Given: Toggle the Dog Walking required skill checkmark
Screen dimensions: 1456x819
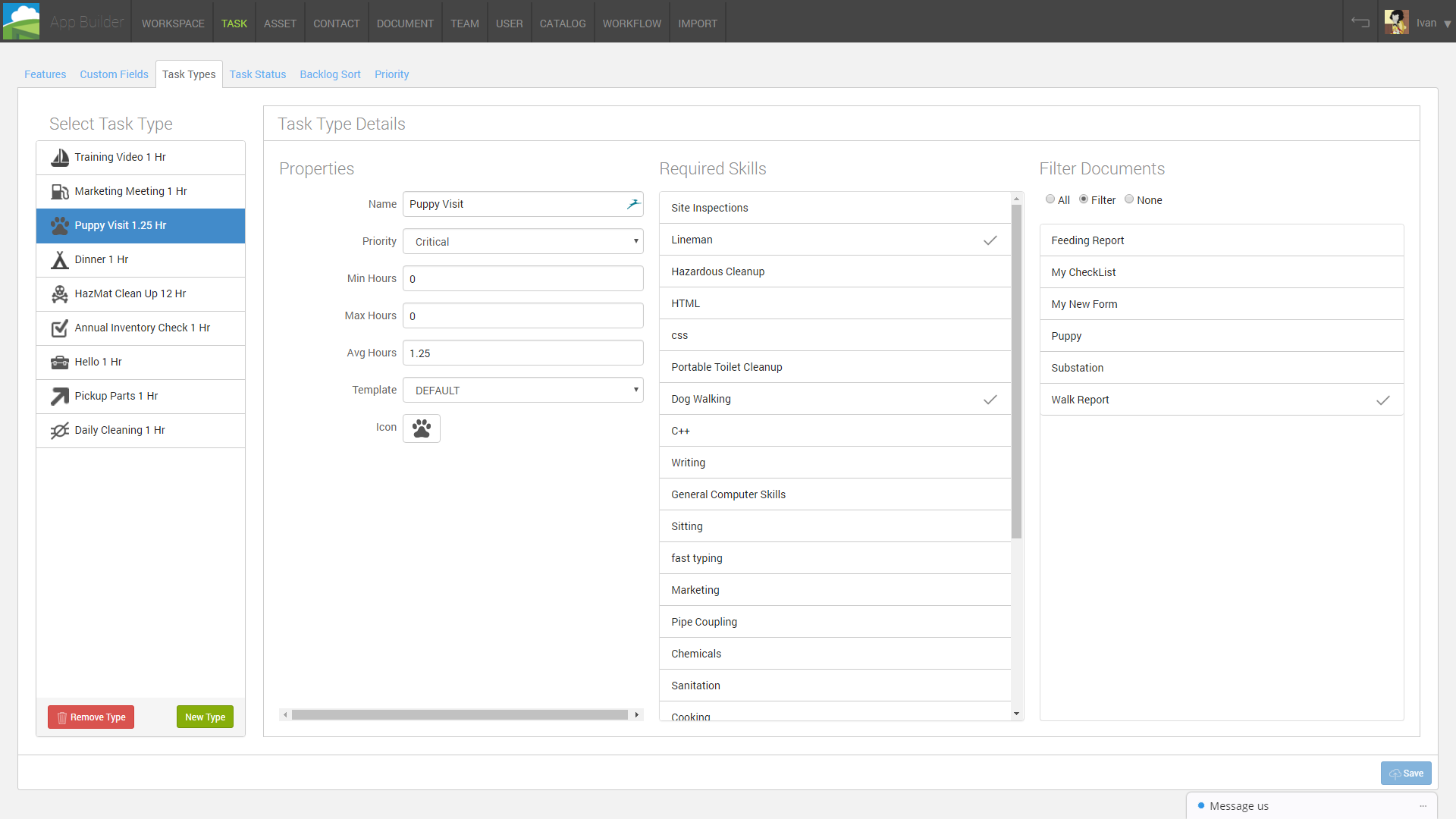Looking at the screenshot, I should tap(991, 399).
